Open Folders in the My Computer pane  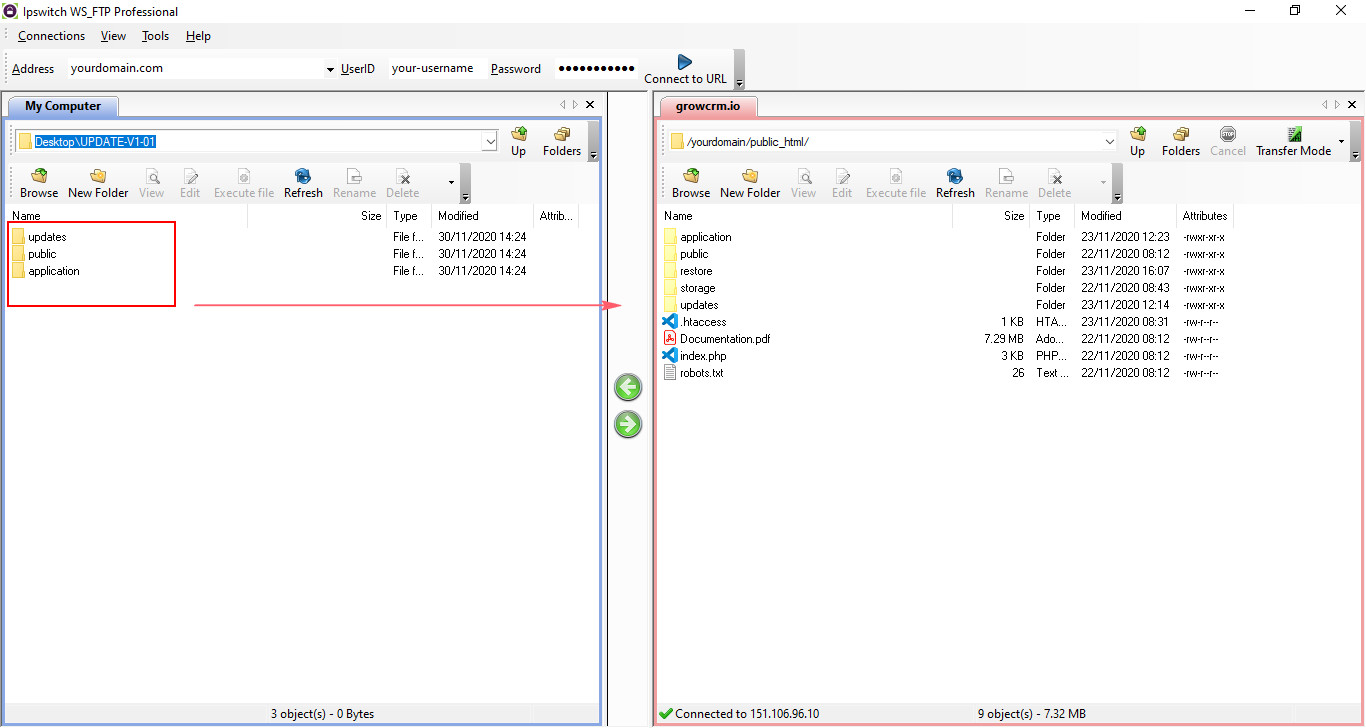[562, 141]
